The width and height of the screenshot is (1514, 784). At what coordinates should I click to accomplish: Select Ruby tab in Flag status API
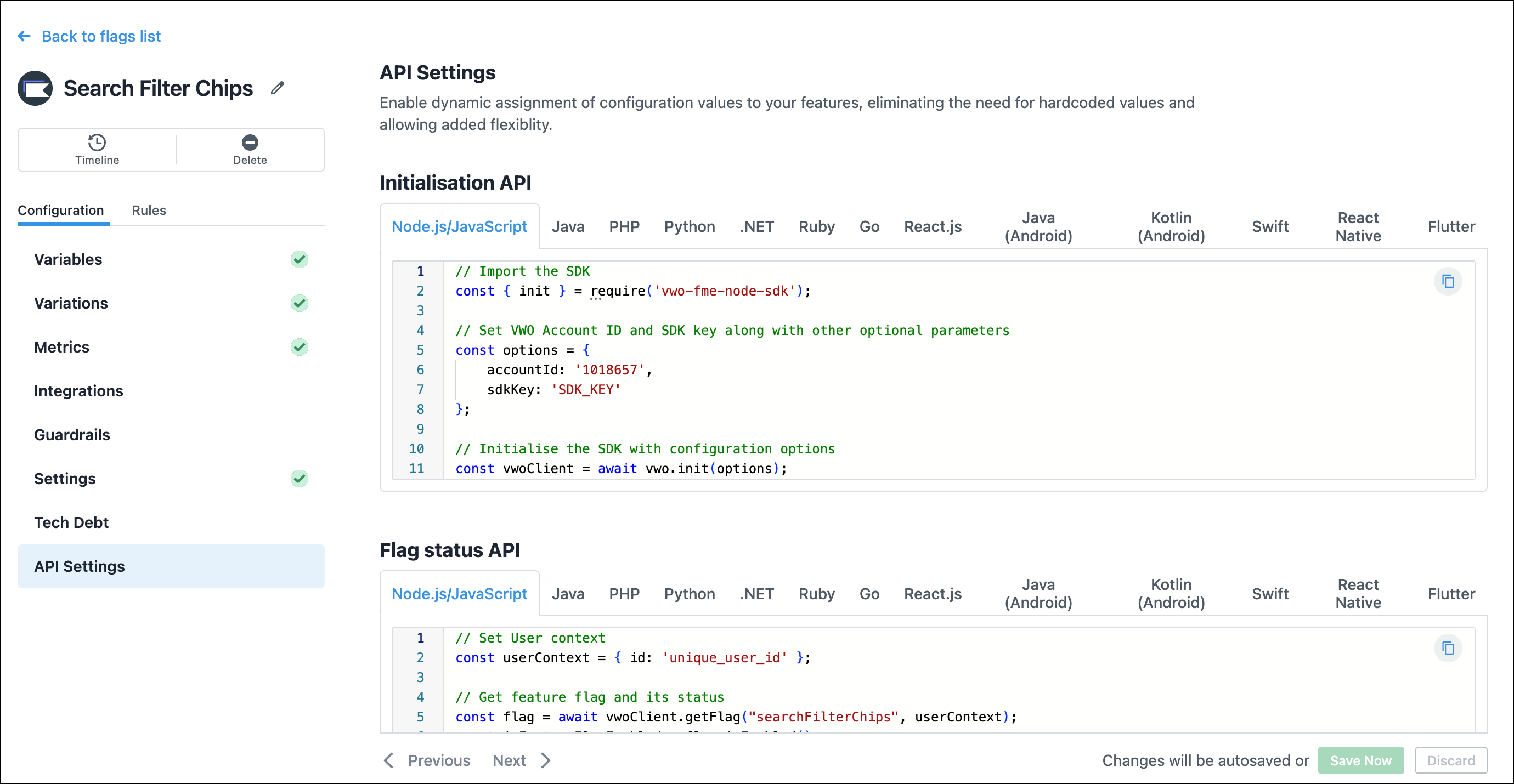point(816,594)
